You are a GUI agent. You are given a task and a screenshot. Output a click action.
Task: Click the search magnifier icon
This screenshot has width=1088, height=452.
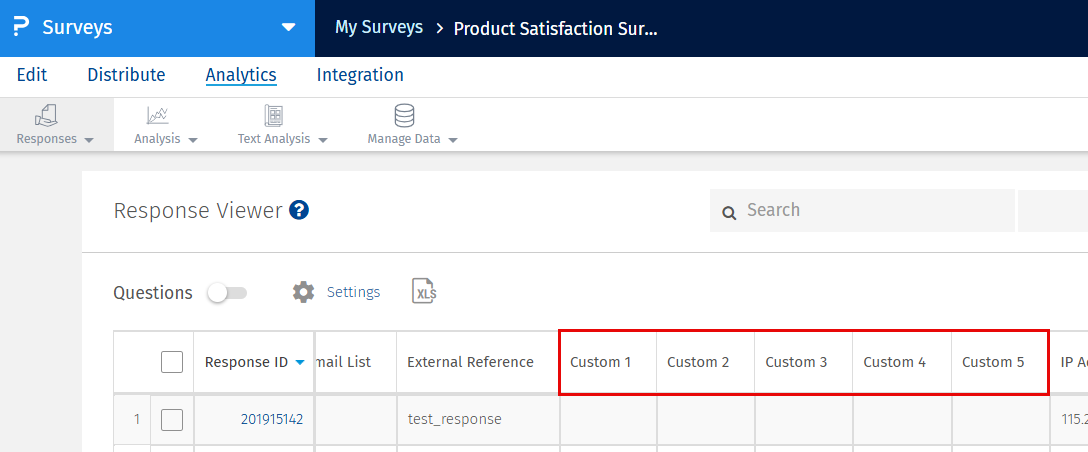729,212
